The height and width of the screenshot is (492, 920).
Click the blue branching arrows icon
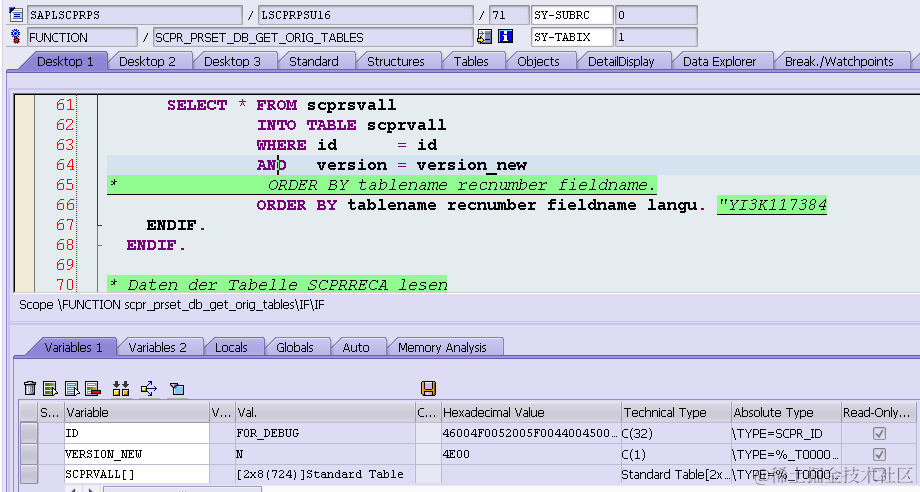[x=149, y=388]
